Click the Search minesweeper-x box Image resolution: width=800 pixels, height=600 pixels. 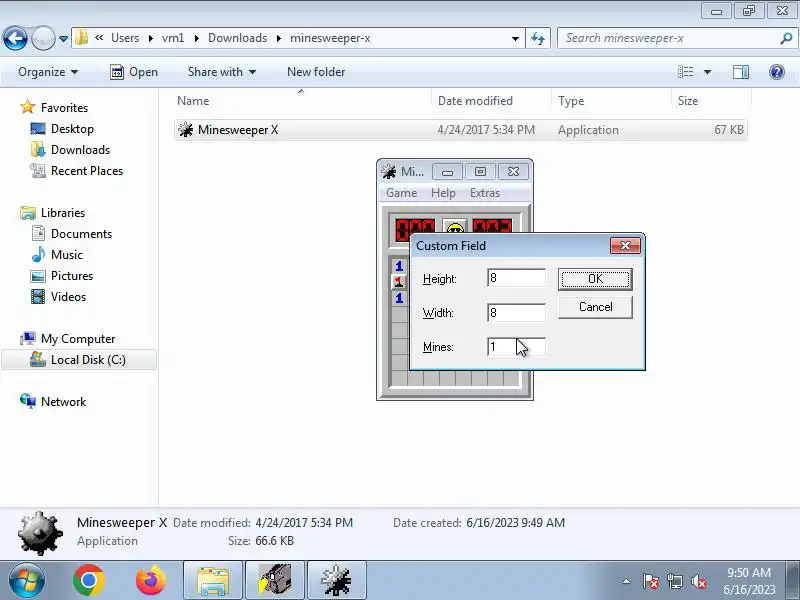676,38
